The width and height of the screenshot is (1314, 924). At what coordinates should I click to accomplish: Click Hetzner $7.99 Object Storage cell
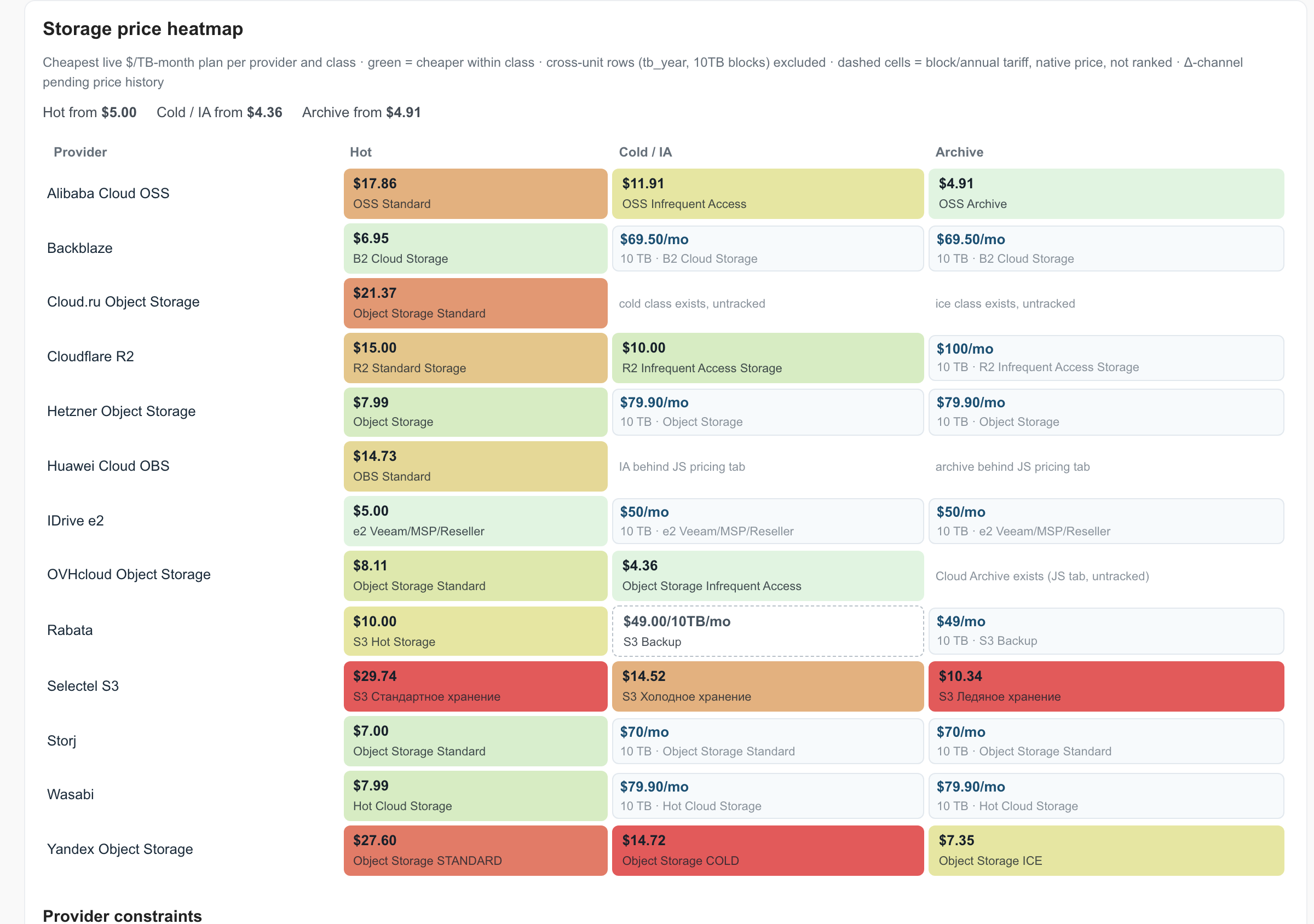(x=475, y=412)
